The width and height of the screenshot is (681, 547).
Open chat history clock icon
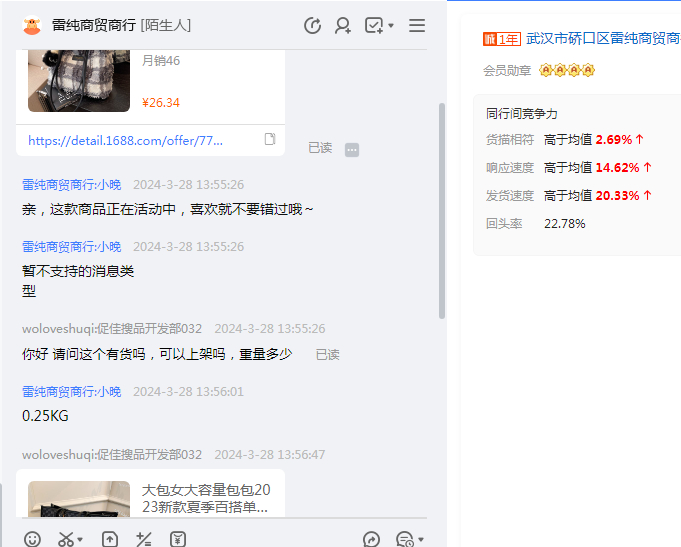click(312, 26)
